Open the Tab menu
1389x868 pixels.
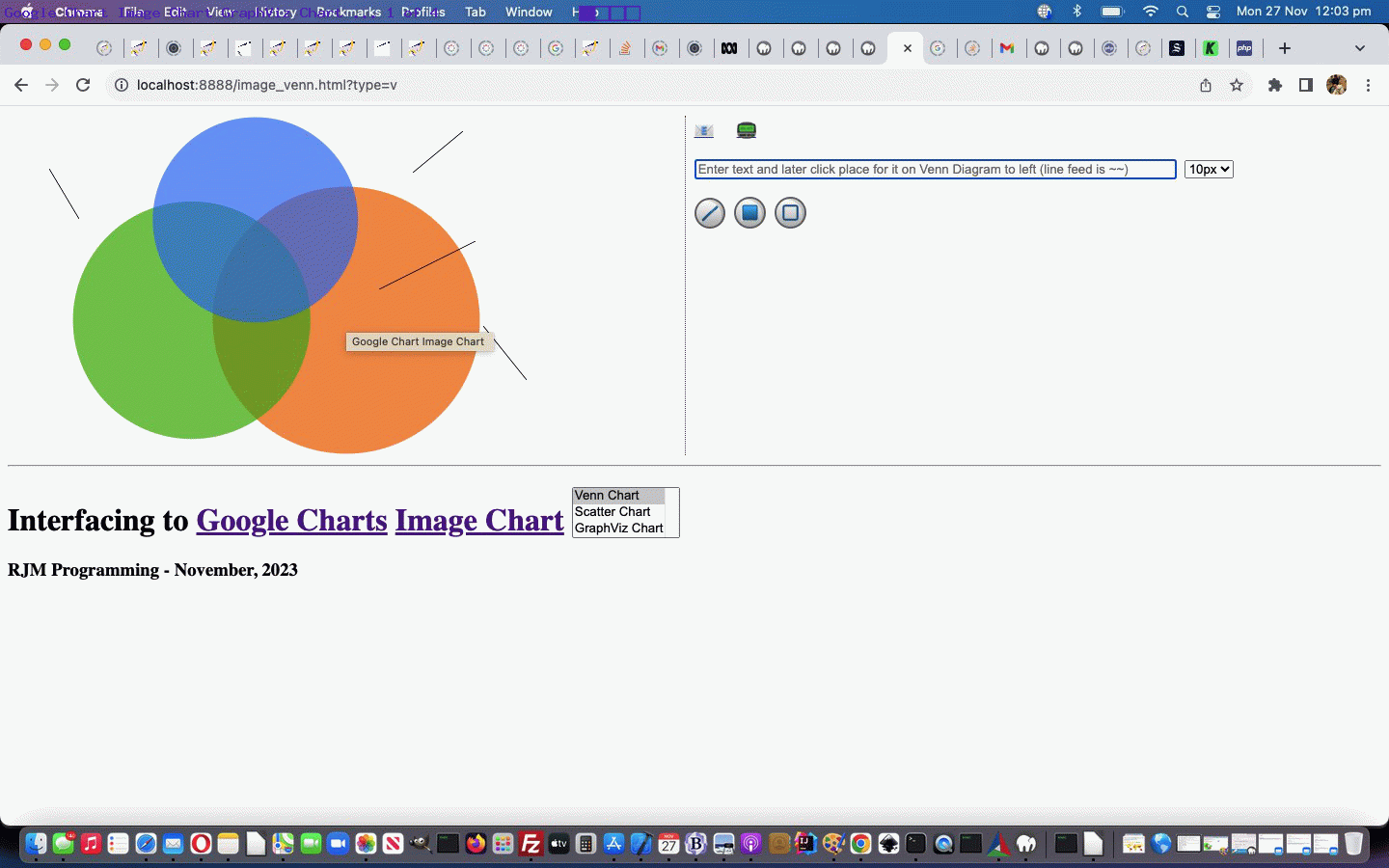point(476,12)
